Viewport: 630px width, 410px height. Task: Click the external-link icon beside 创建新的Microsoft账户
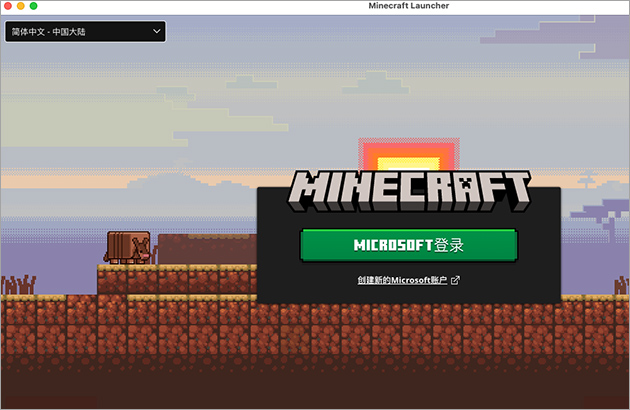point(455,280)
